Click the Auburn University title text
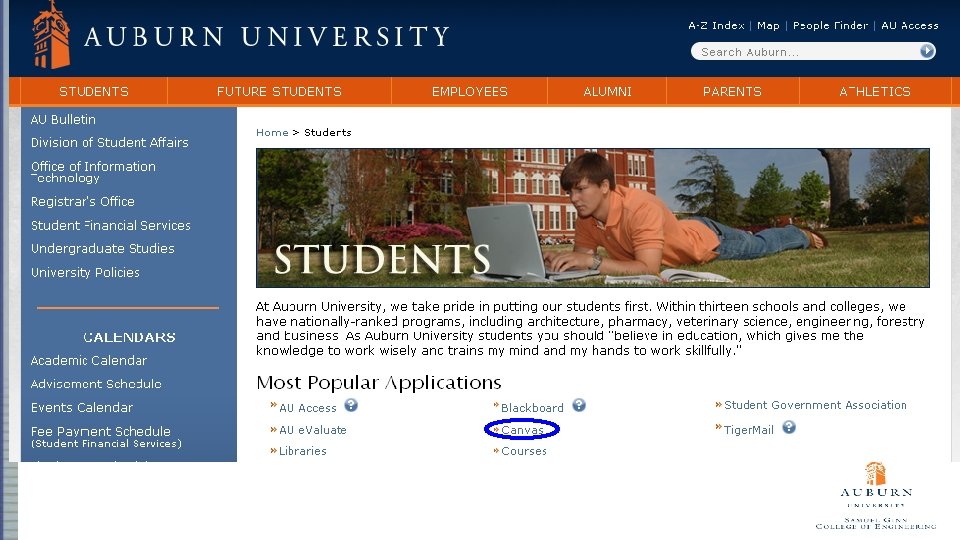The width and height of the screenshot is (960, 540). pyautogui.click(x=267, y=37)
